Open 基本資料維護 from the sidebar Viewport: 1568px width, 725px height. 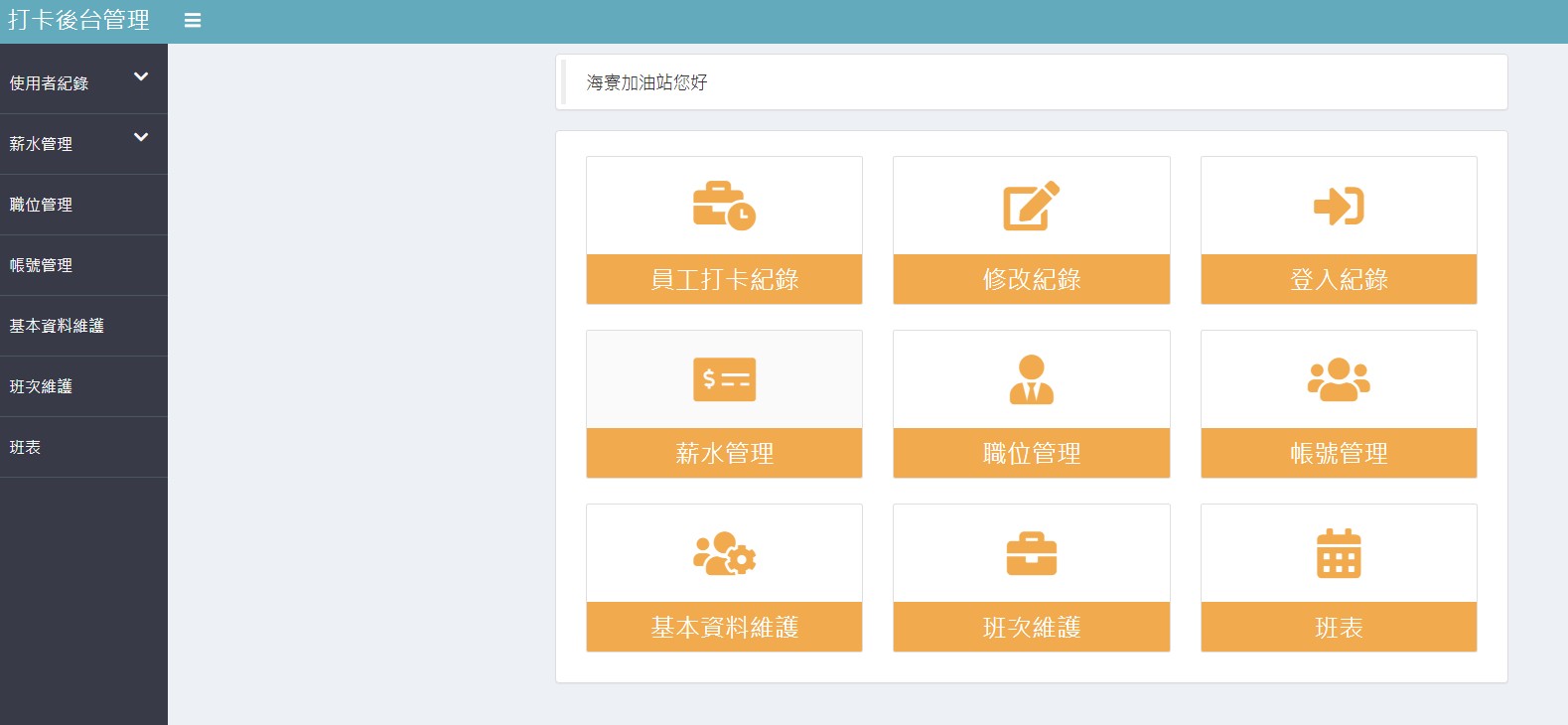click(57, 326)
